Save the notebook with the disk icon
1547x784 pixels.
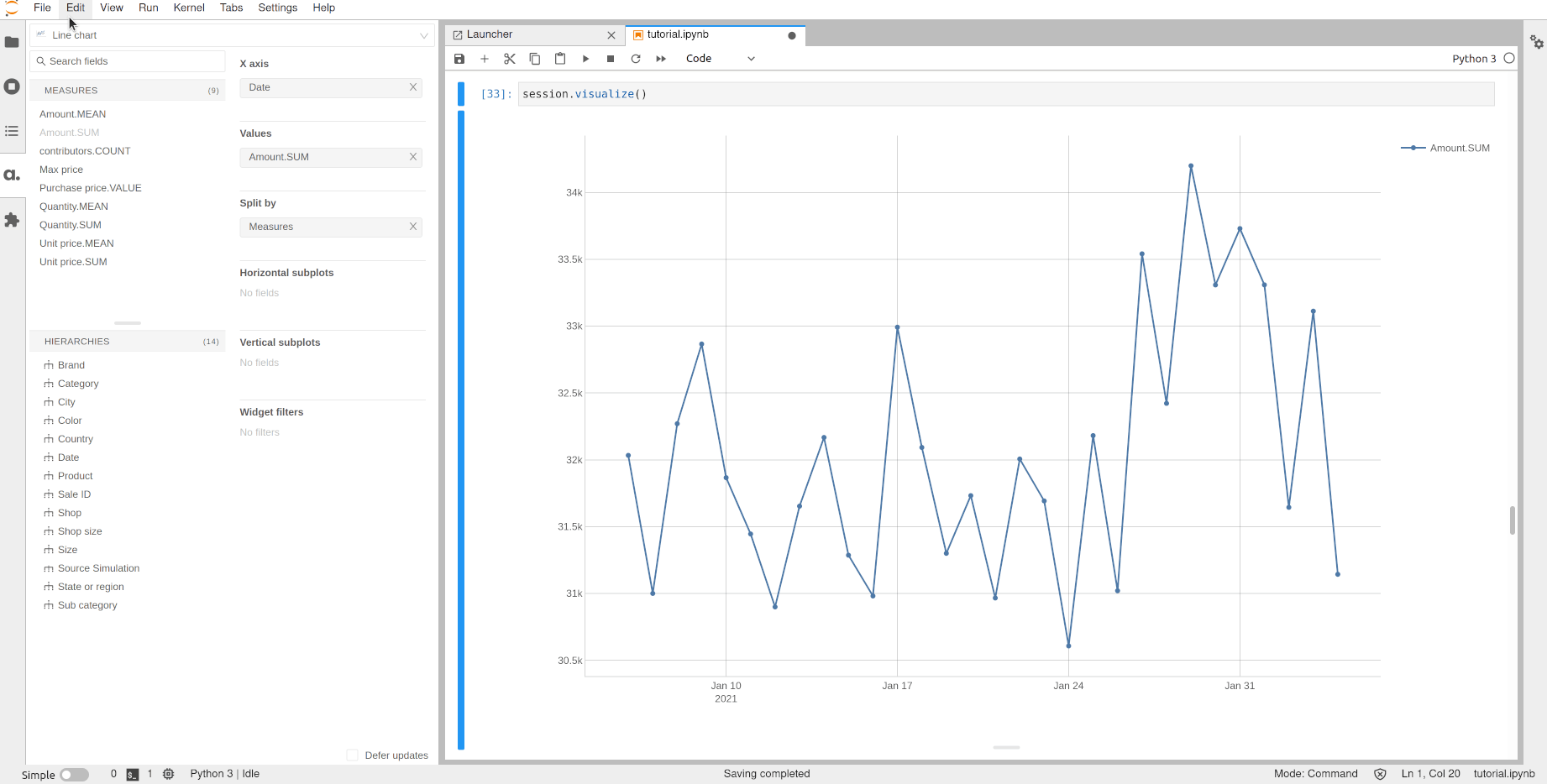pyautogui.click(x=459, y=59)
